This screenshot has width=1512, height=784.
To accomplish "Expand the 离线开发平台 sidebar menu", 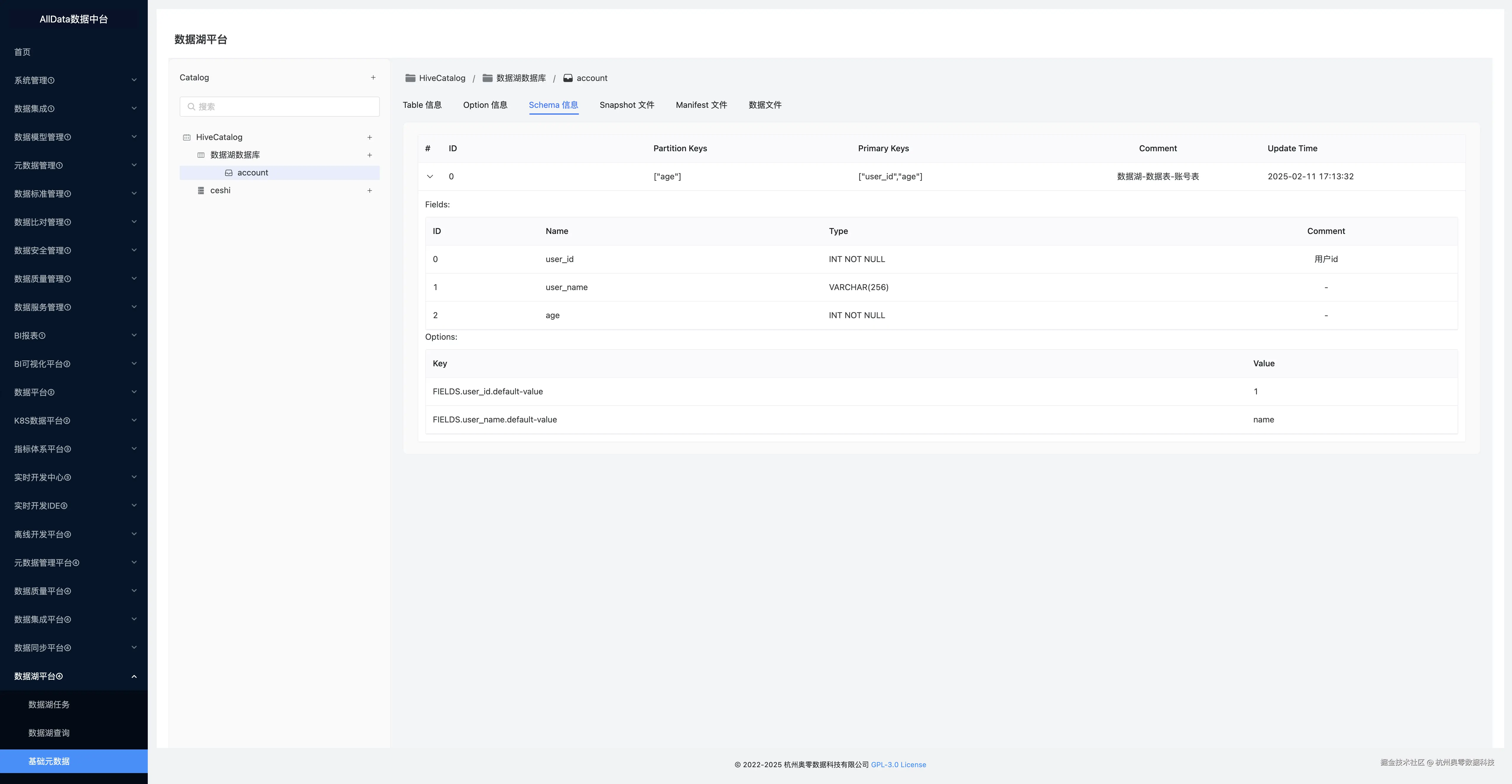I will [x=73, y=534].
